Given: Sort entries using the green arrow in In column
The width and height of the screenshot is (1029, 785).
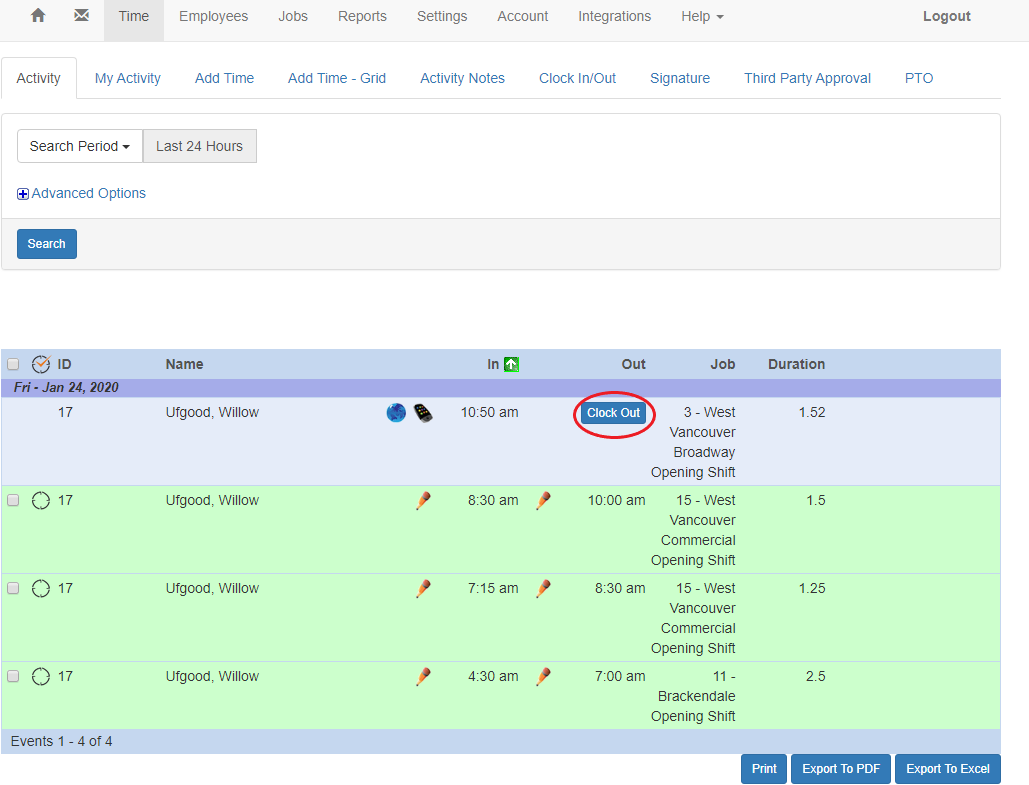Looking at the screenshot, I should [x=510, y=364].
